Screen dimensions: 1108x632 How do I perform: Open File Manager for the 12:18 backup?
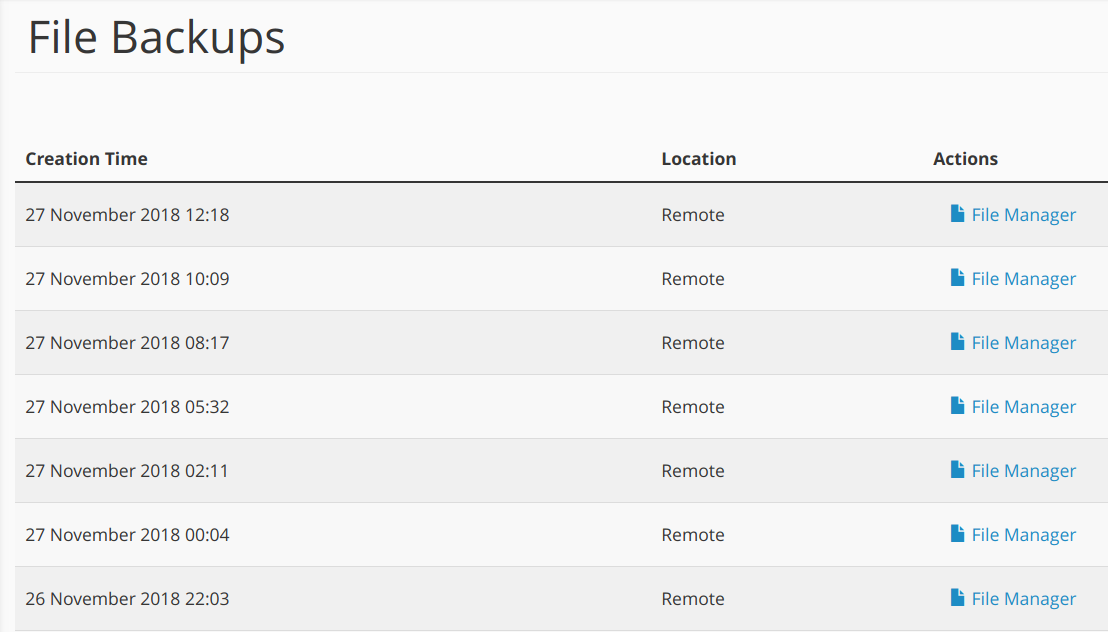(x=1023, y=215)
